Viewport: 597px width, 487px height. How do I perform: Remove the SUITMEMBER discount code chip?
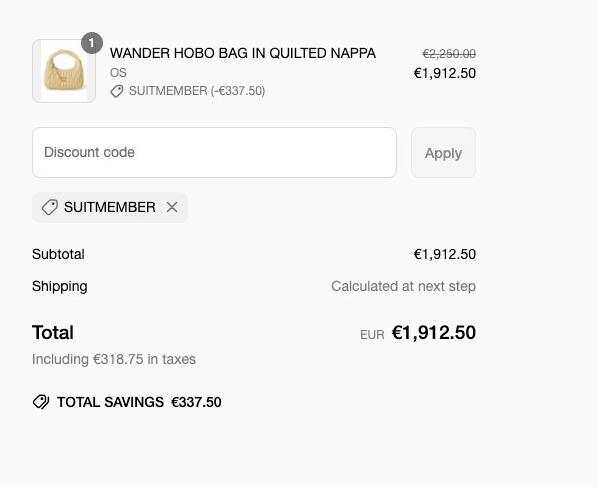pos(172,208)
